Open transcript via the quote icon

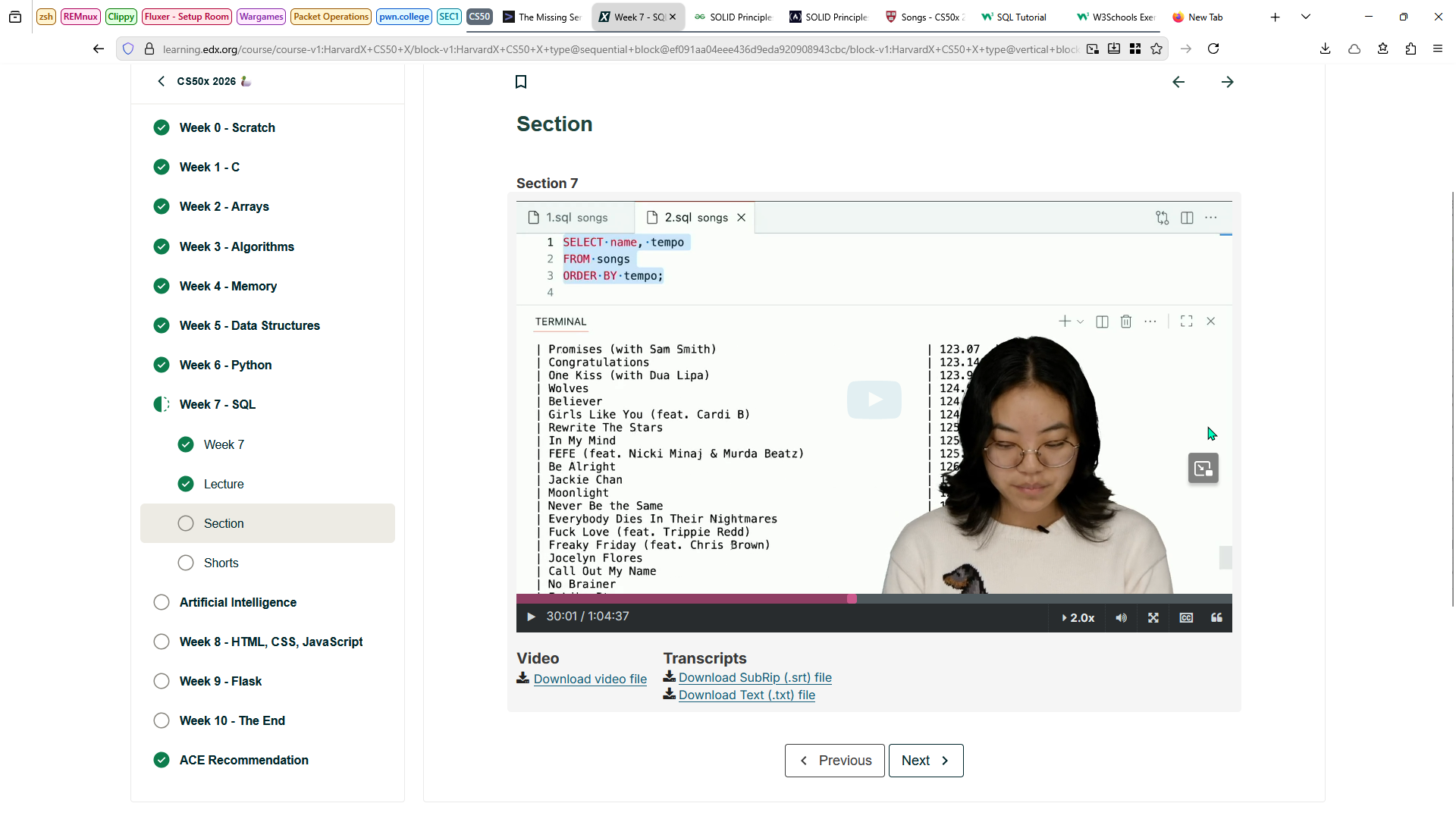(x=1216, y=618)
